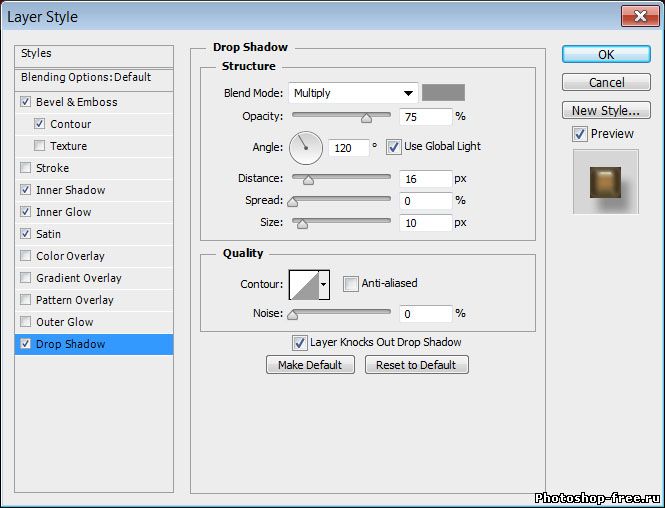Toggle Use Global Light checkbox
The width and height of the screenshot is (665, 508).
pyautogui.click(x=393, y=146)
